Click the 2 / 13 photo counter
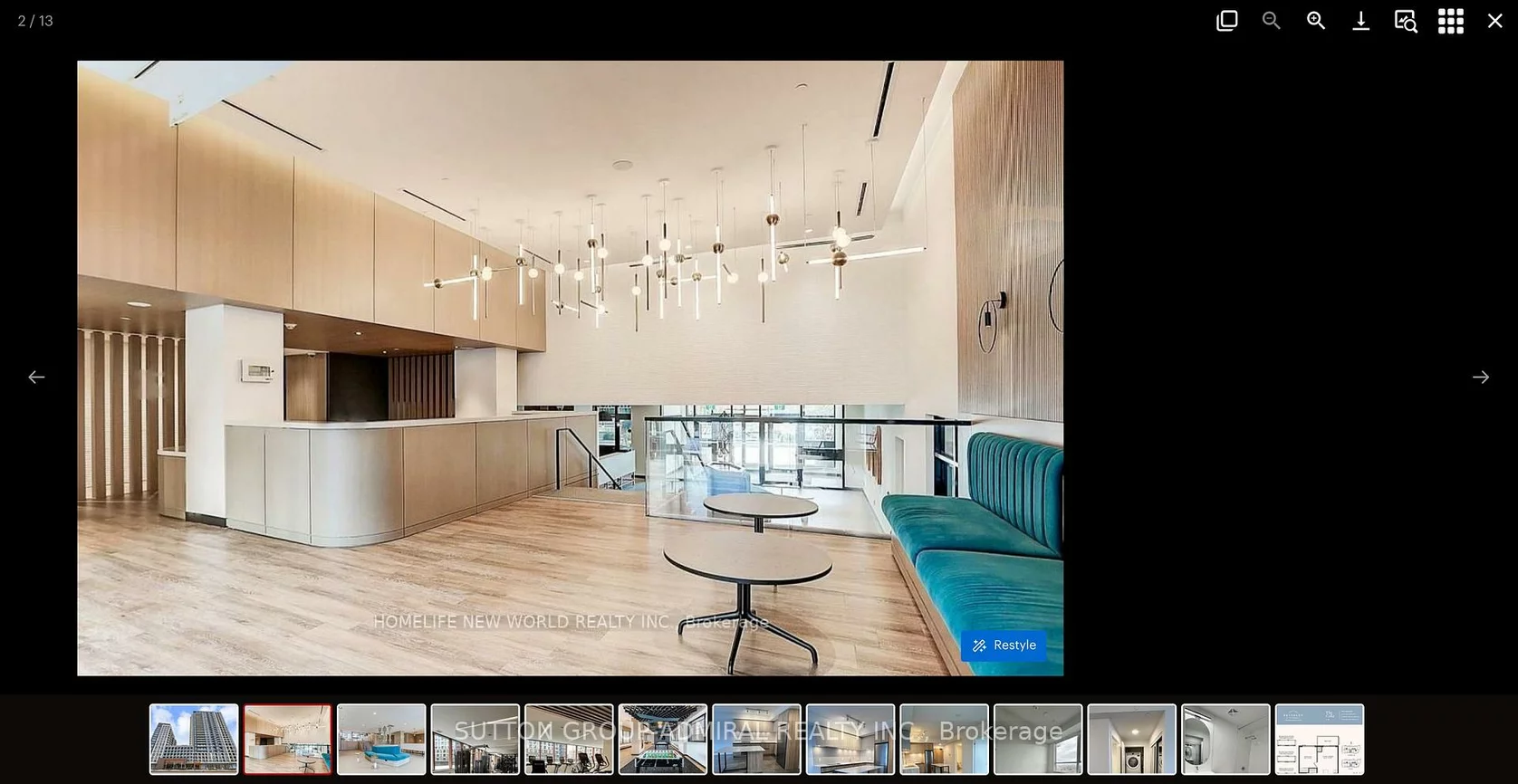 pyautogui.click(x=35, y=21)
